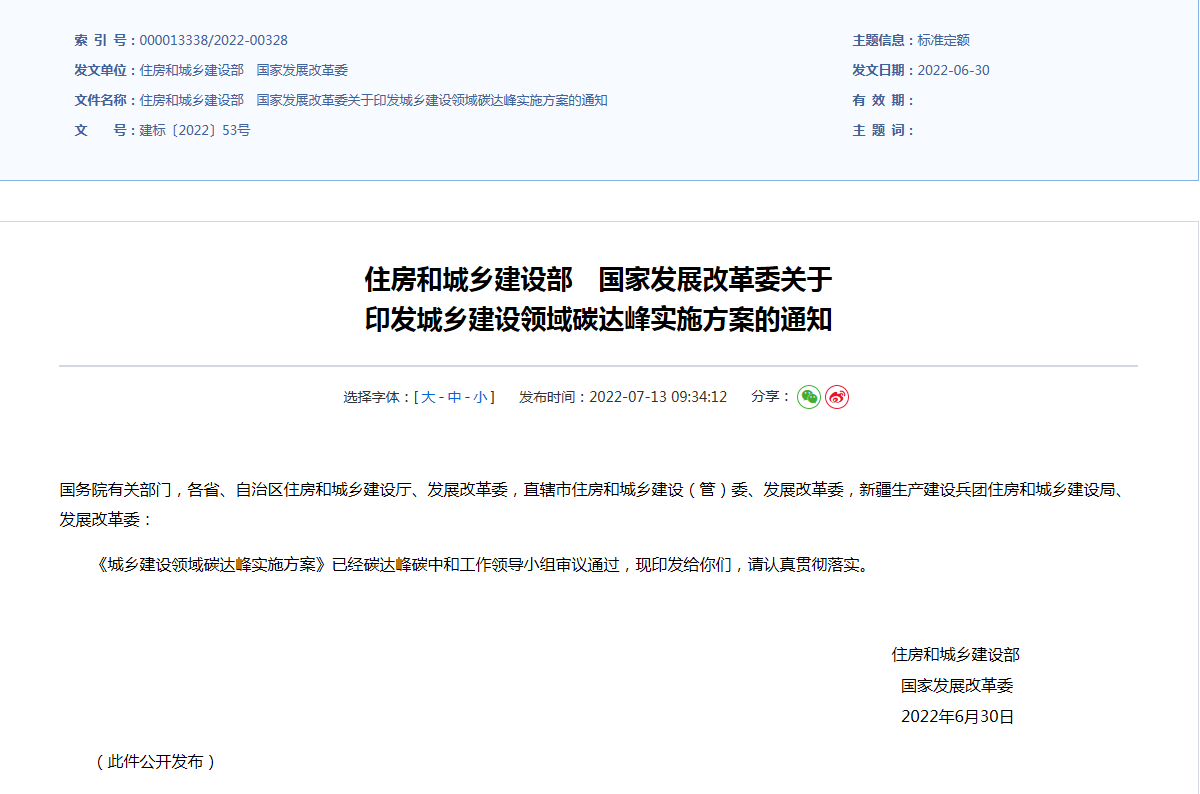Viewport: 1200px width, 794px height.
Task: Click the document number 建标〔2022〕53号
Action: 195,131
